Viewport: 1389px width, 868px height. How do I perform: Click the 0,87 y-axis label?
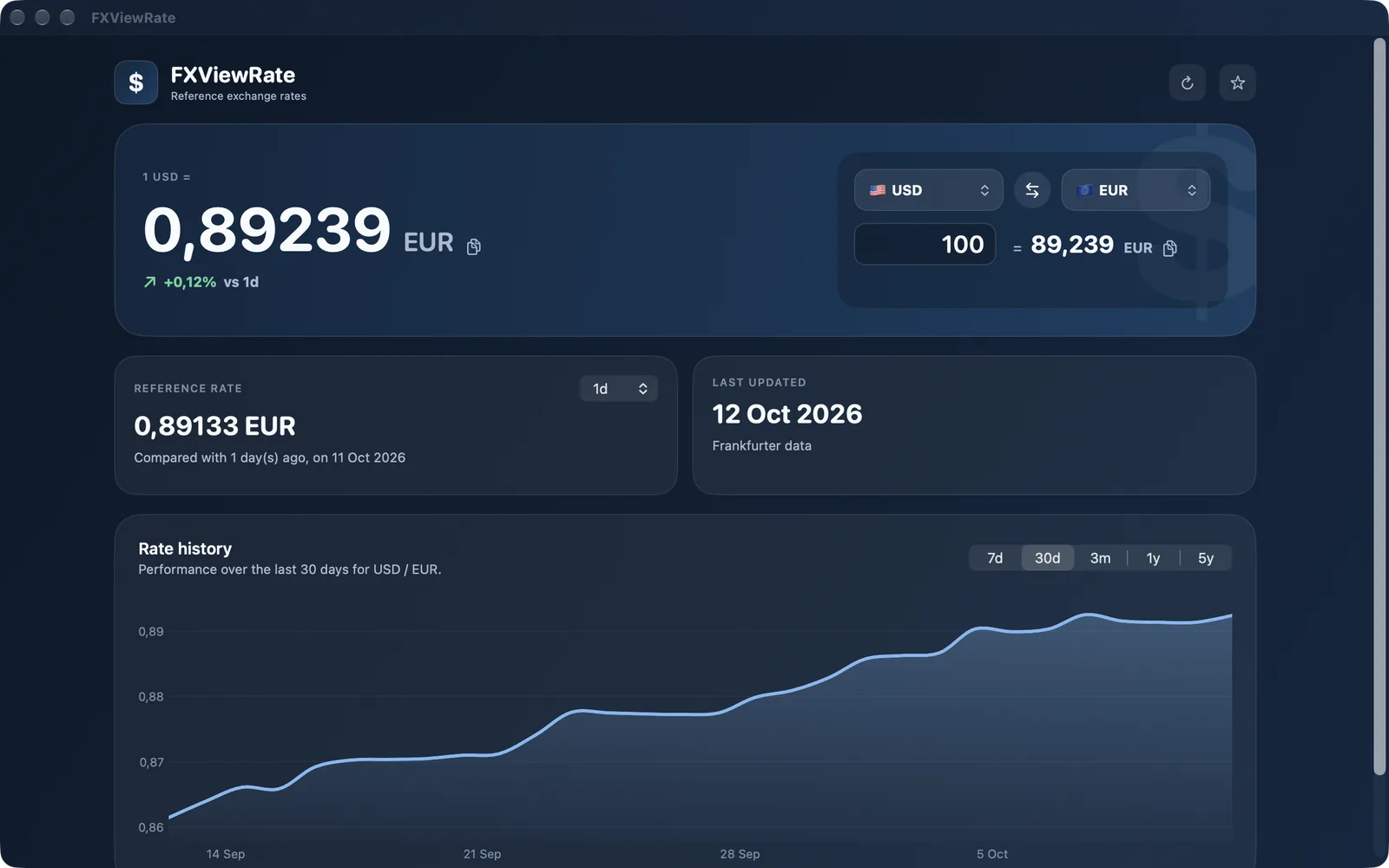click(x=151, y=763)
